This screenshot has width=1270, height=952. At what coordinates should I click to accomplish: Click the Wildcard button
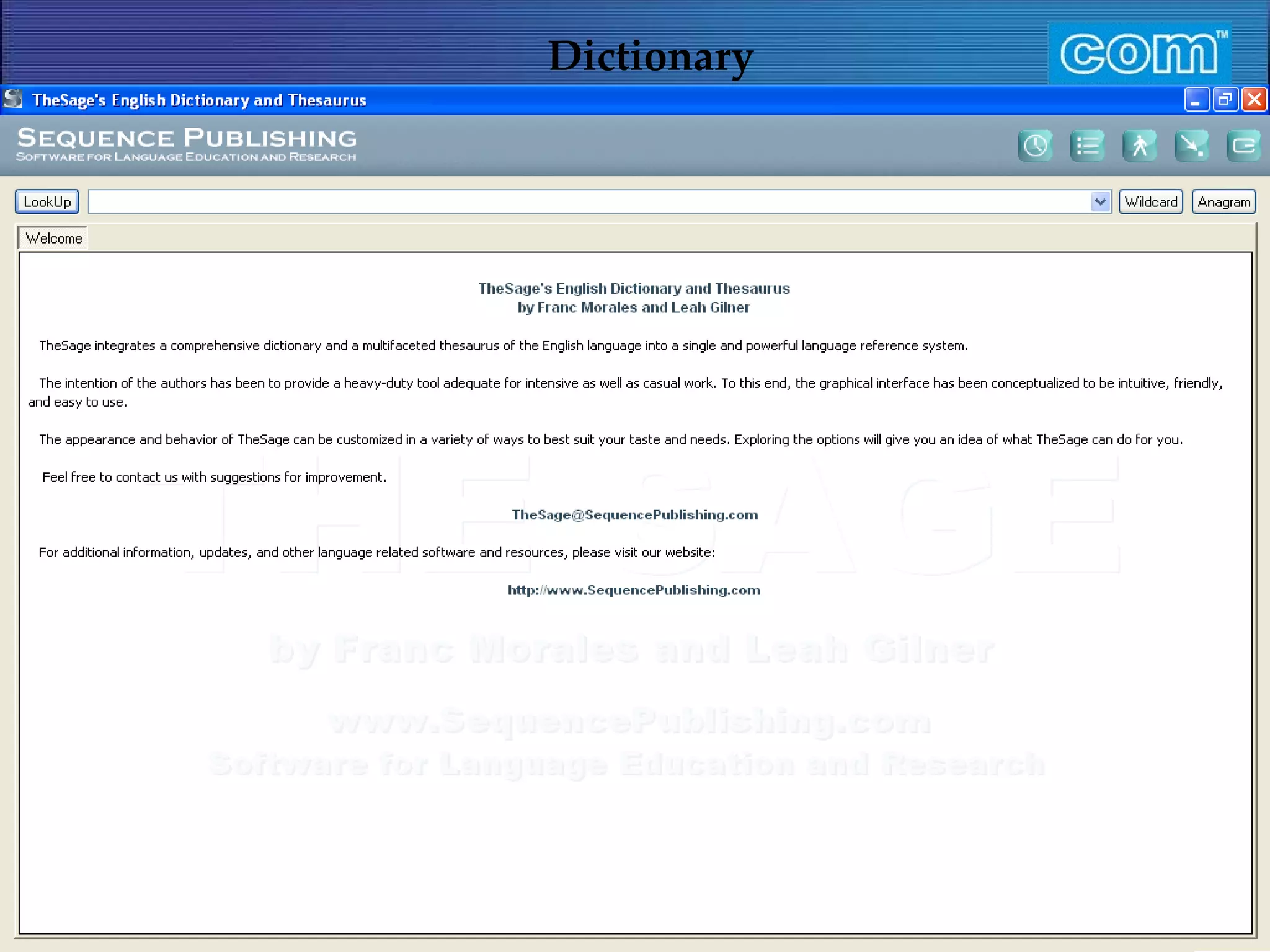(1151, 201)
